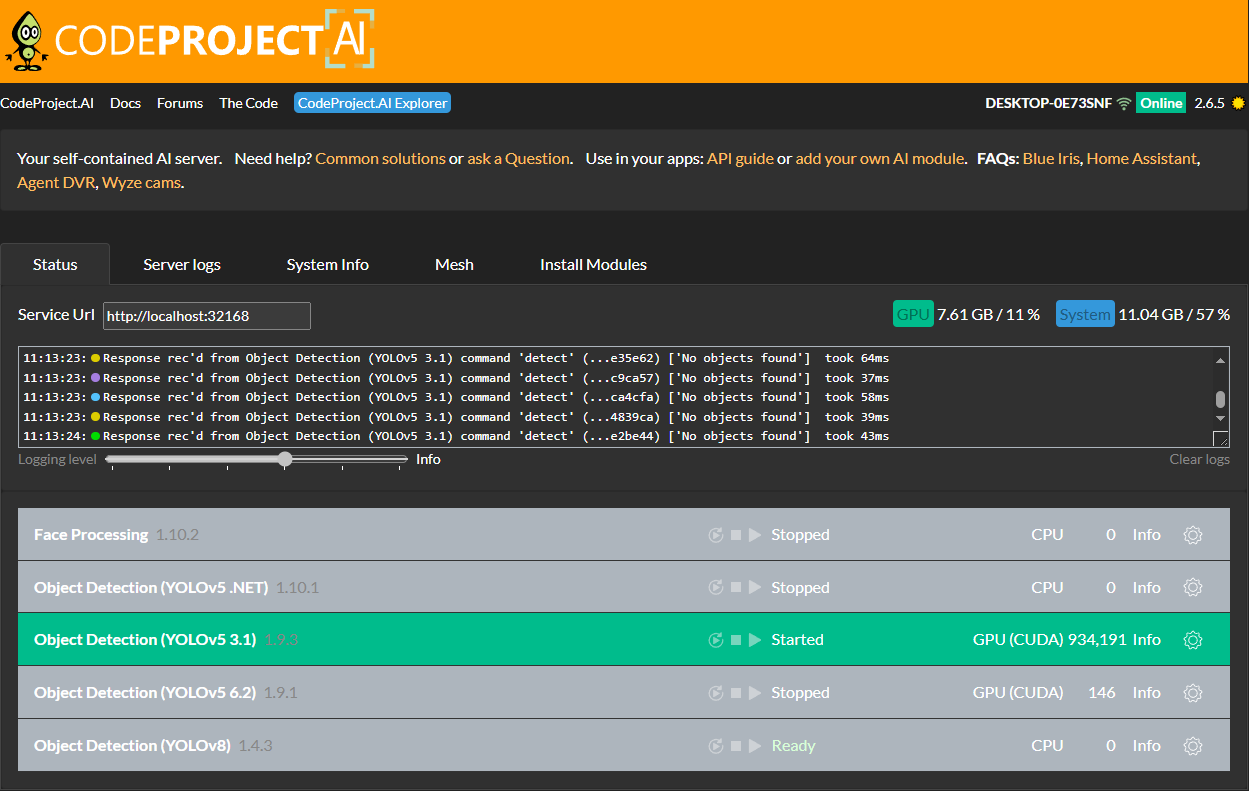Image resolution: width=1249 pixels, height=791 pixels.
Task: Open the Wyze cams FAQ link
Action: (141, 182)
